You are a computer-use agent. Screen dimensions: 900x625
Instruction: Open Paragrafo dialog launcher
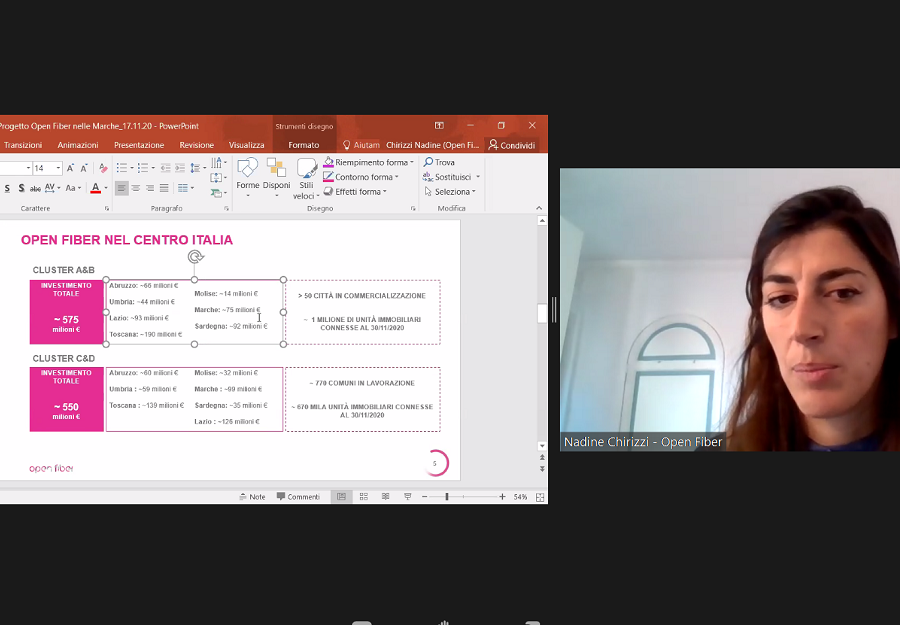[226, 209]
